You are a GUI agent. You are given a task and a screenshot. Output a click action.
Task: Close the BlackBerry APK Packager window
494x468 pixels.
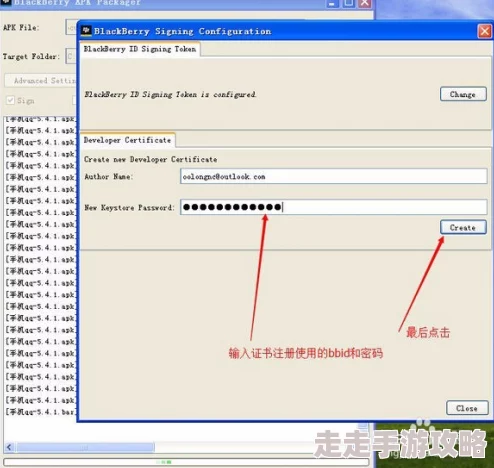365,3
